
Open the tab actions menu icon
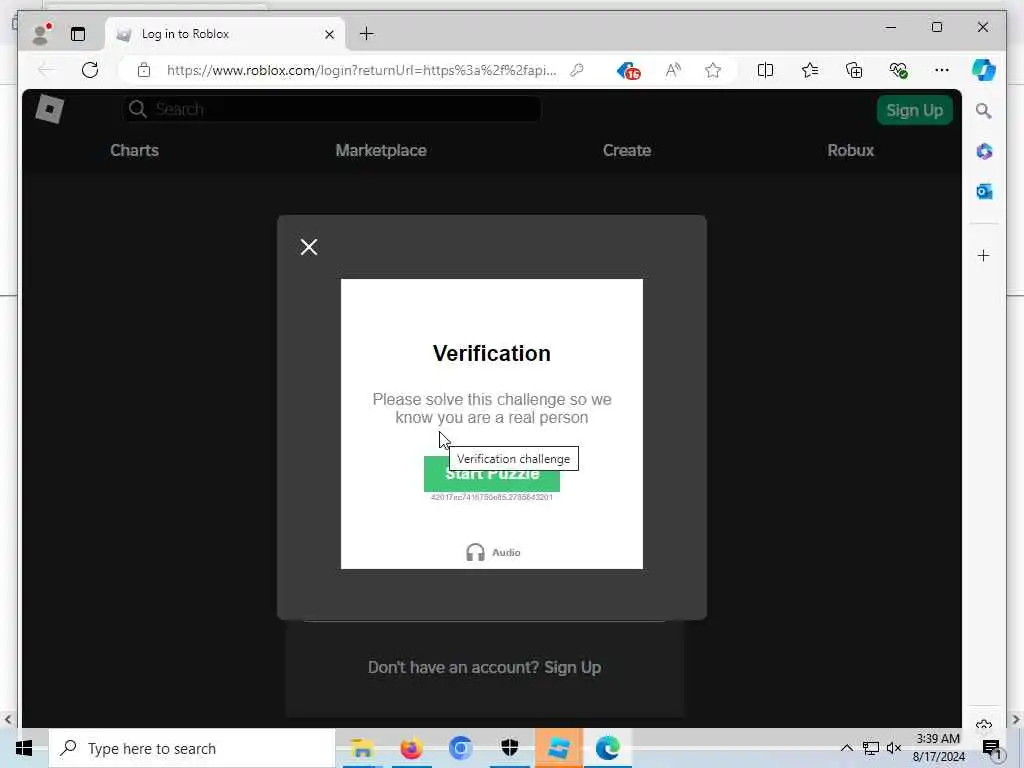pos(78,34)
